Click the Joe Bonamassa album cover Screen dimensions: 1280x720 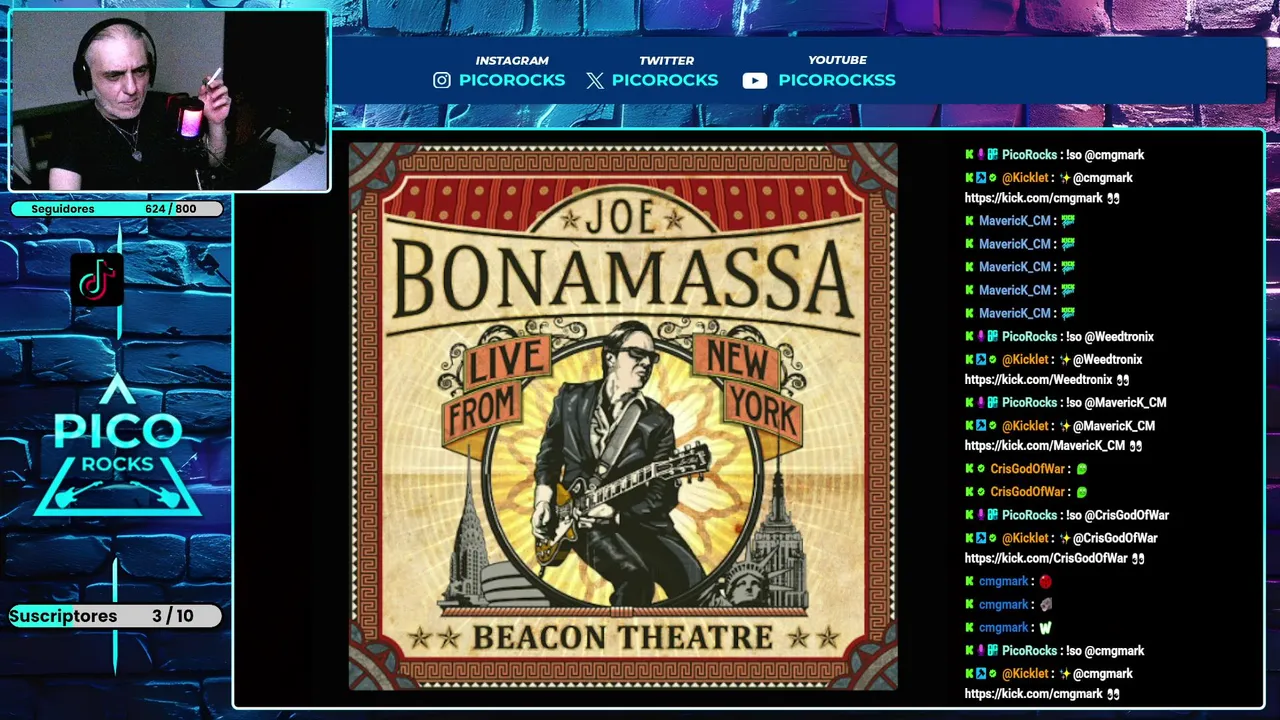623,416
